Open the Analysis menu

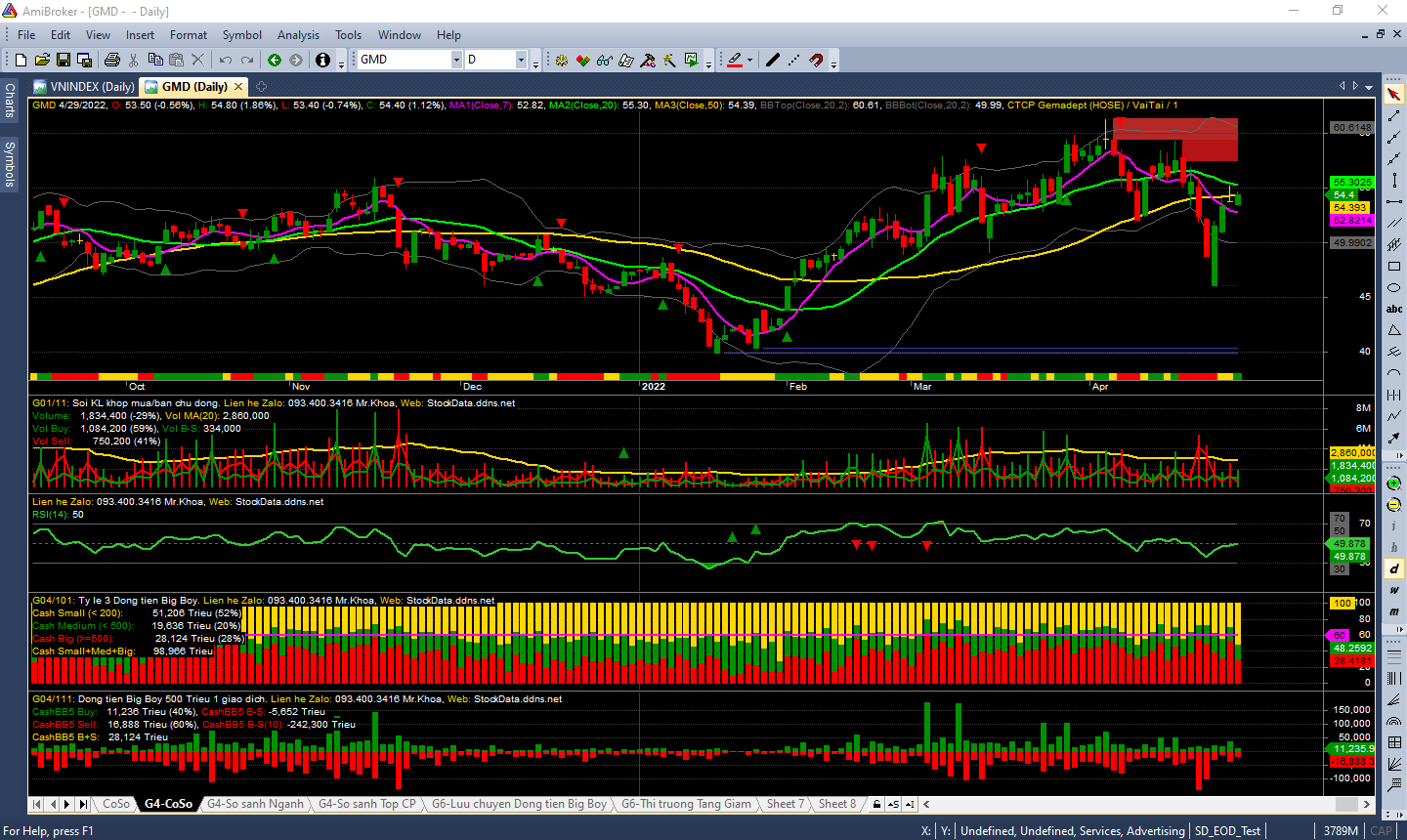coord(298,34)
